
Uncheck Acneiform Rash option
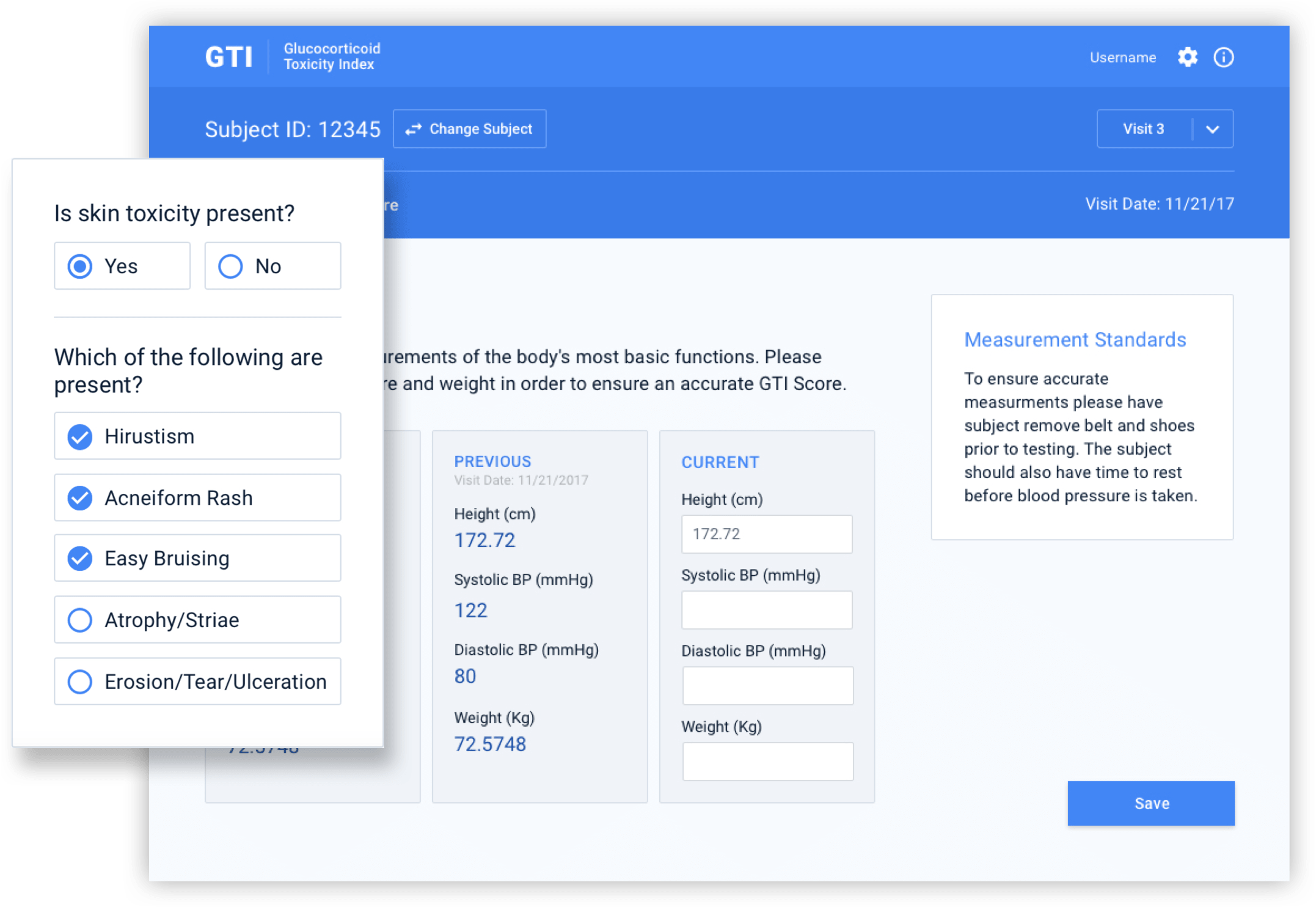[x=80, y=498]
